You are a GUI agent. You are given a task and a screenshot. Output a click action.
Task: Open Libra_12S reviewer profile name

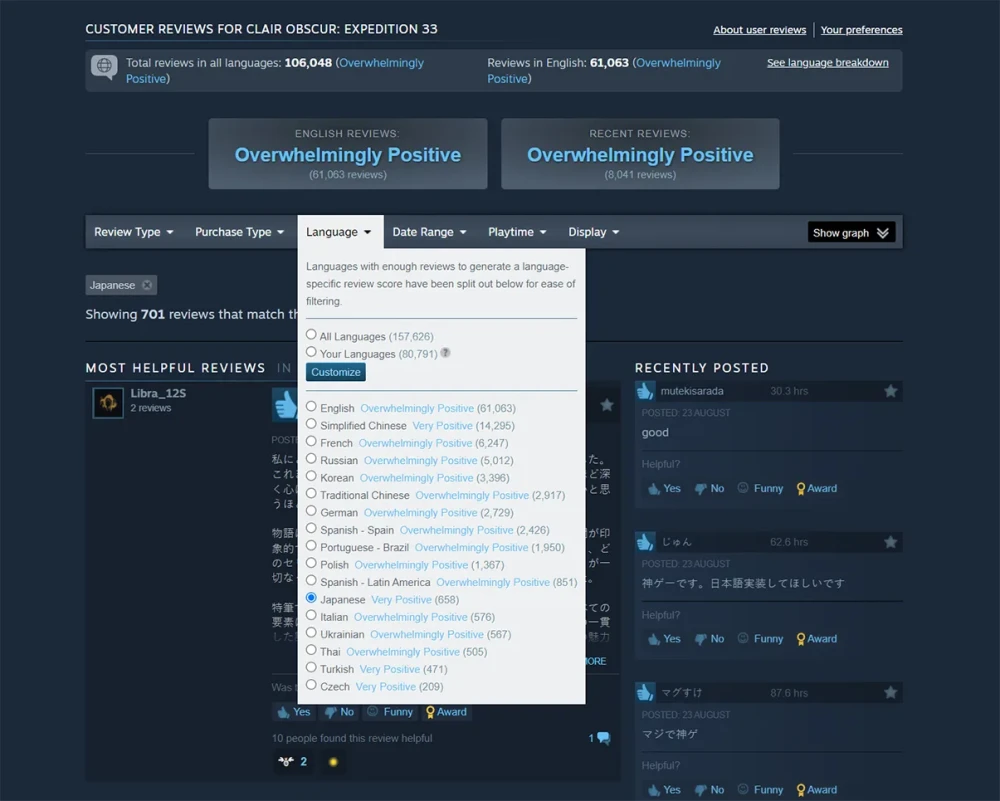click(x=158, y=393)
